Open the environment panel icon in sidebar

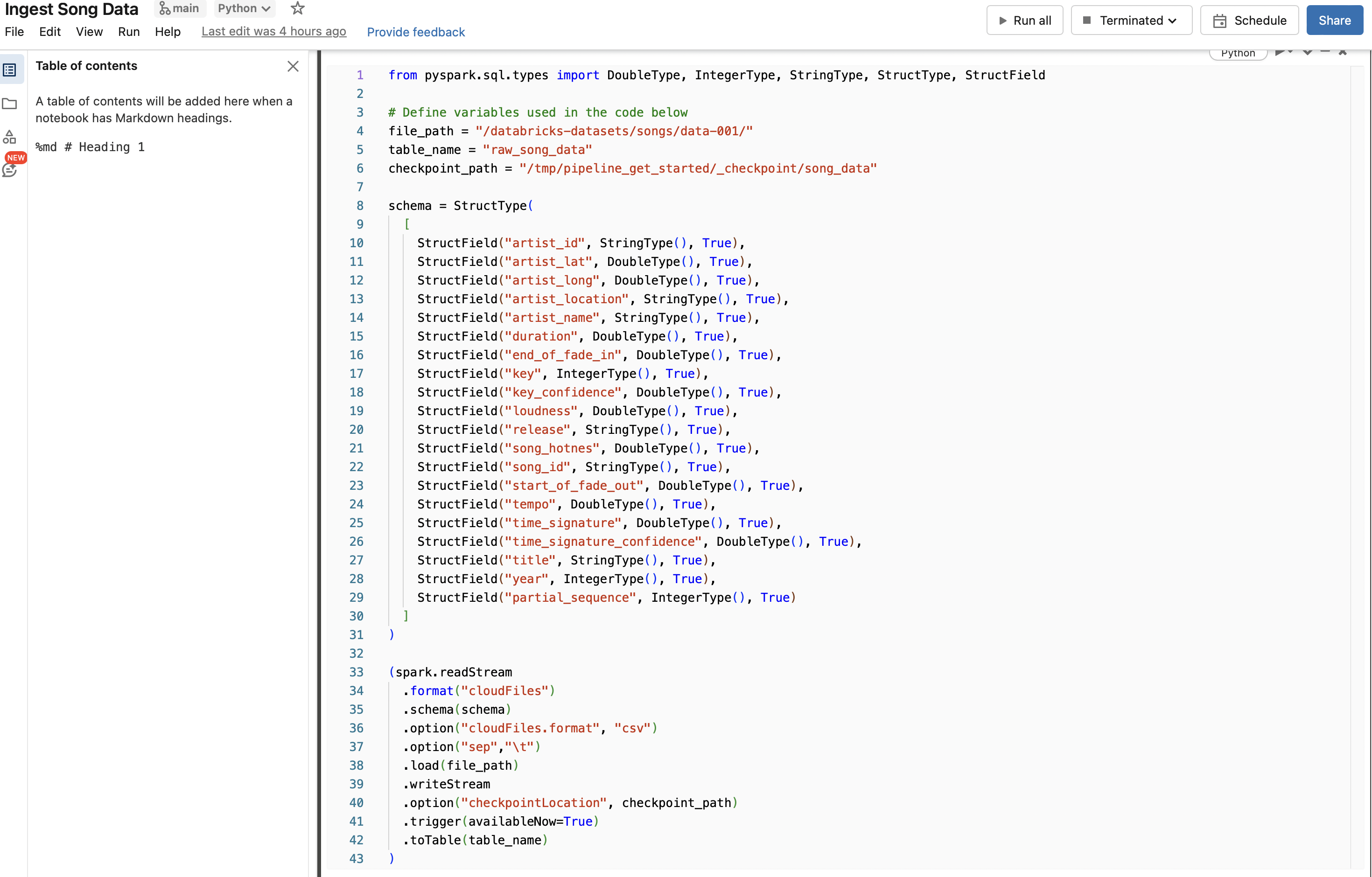click(x=9, y=137)
